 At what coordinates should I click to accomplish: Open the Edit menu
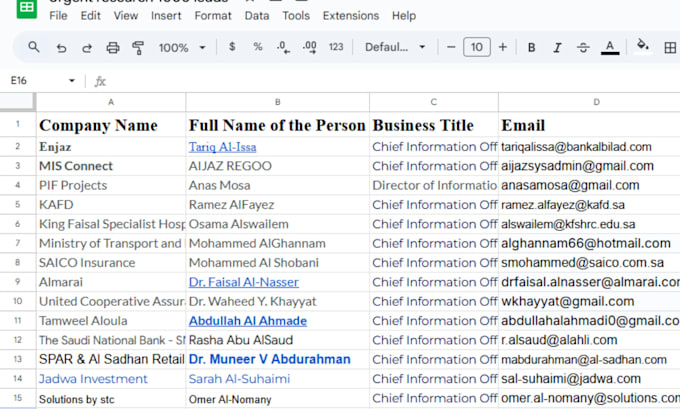90,16
